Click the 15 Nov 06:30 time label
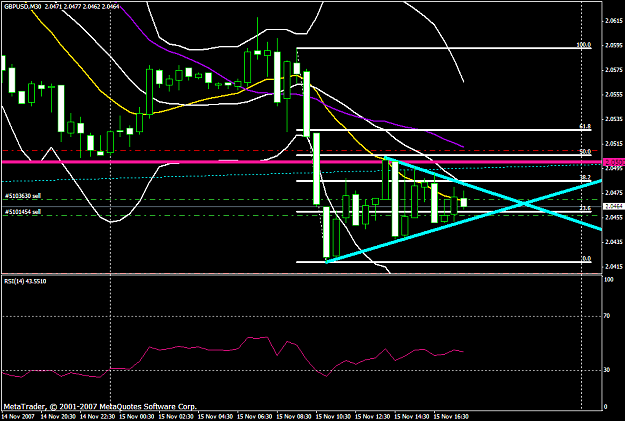Screen dimensions: 625x421 pyautogui.click(x=254, y=417)
